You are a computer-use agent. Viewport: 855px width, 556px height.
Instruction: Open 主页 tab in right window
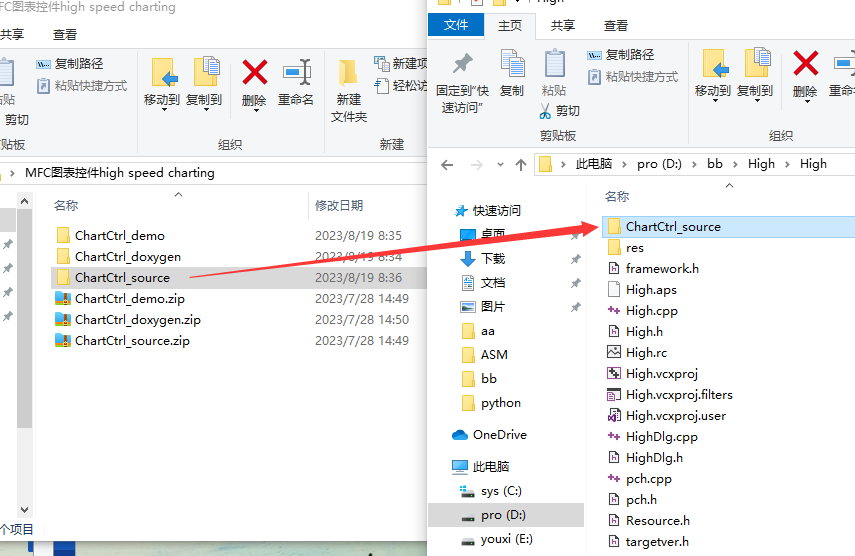[x=510, y=26]
